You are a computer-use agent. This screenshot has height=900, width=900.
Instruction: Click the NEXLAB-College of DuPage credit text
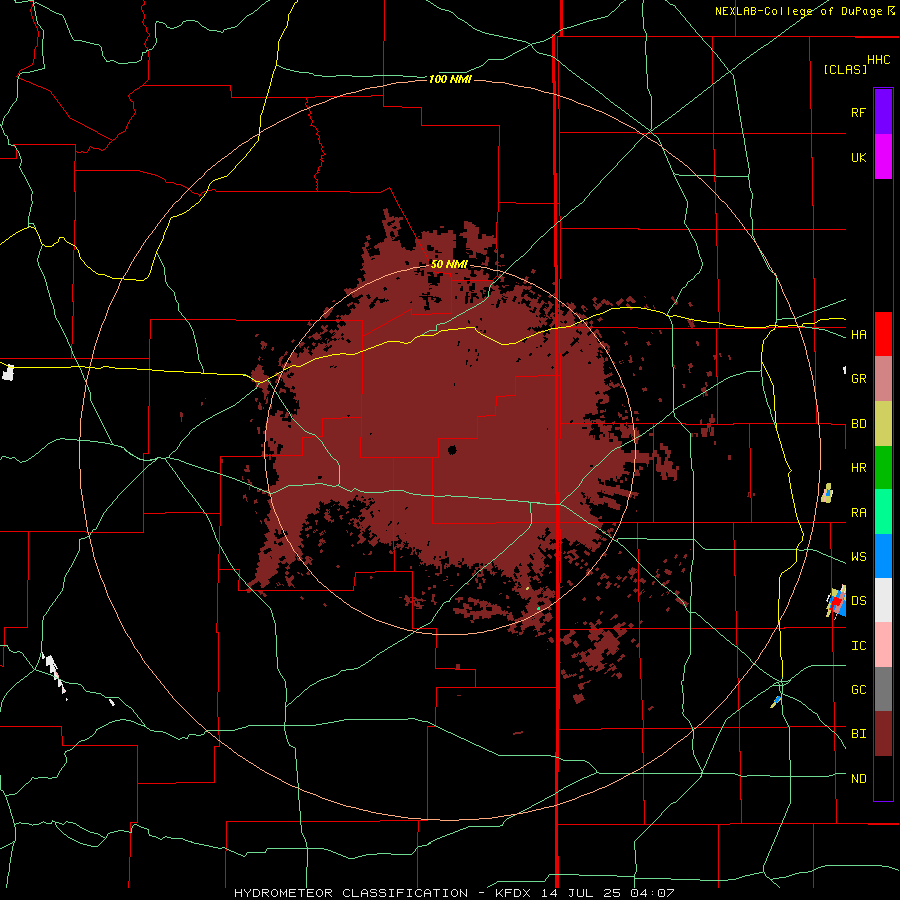click(x=798, y=11)
